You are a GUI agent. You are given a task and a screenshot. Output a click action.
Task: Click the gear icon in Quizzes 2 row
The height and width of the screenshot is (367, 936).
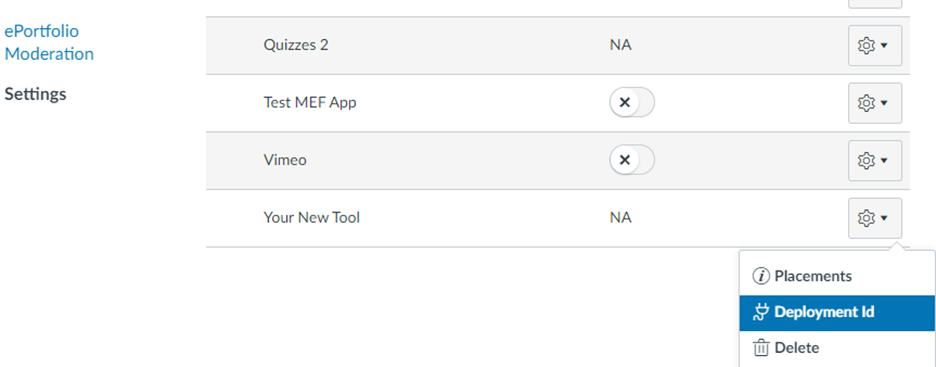[x=866, y=45]
